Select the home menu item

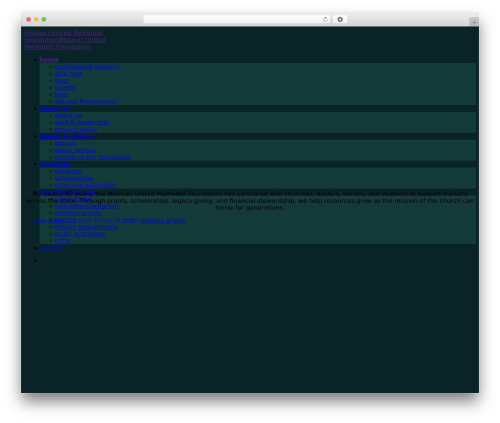pyautogui.click(x=49, y=60)
